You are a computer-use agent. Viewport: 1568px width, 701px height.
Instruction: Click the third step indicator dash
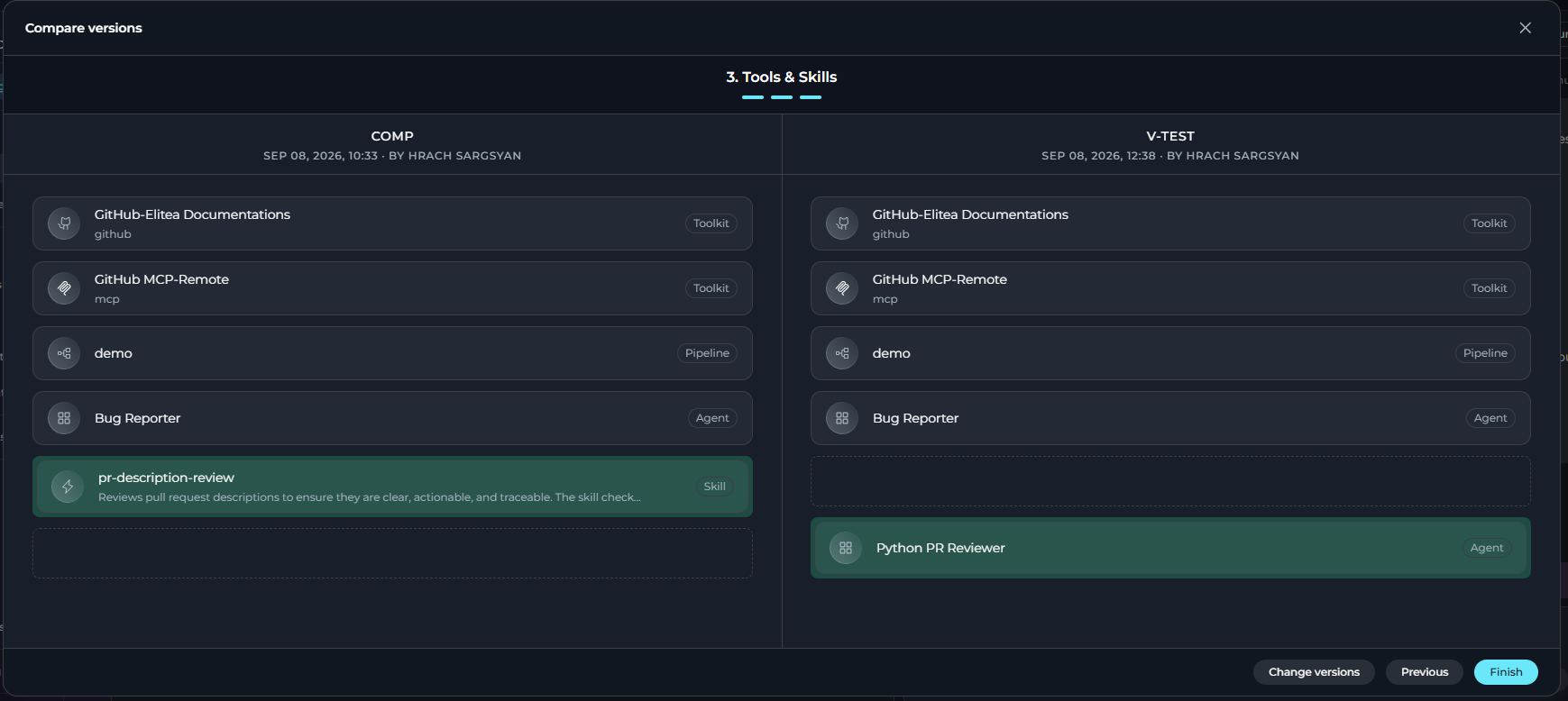click(811, 97)
